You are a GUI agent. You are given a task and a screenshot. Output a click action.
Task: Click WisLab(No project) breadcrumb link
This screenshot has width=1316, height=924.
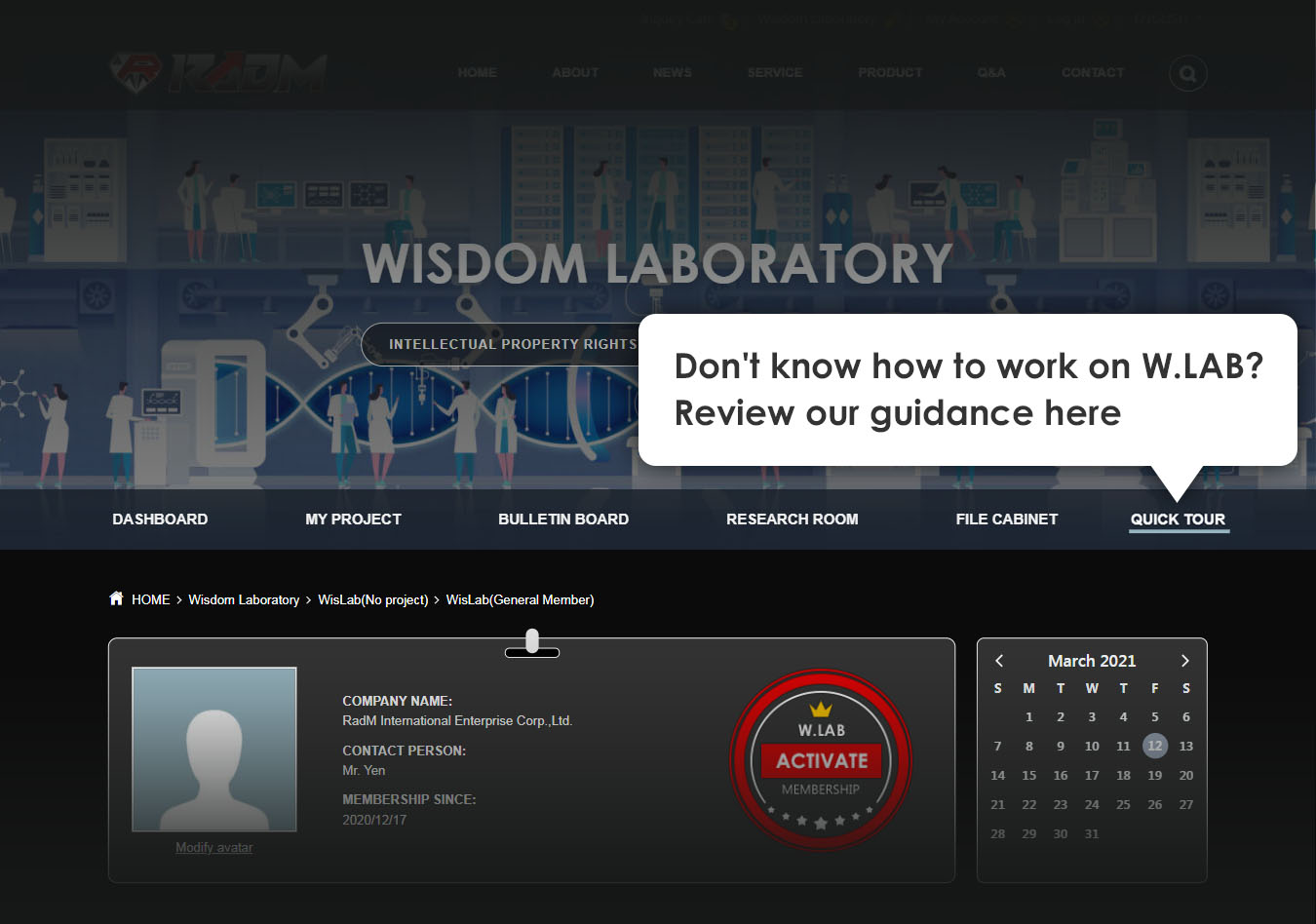[x=372, y=600]
